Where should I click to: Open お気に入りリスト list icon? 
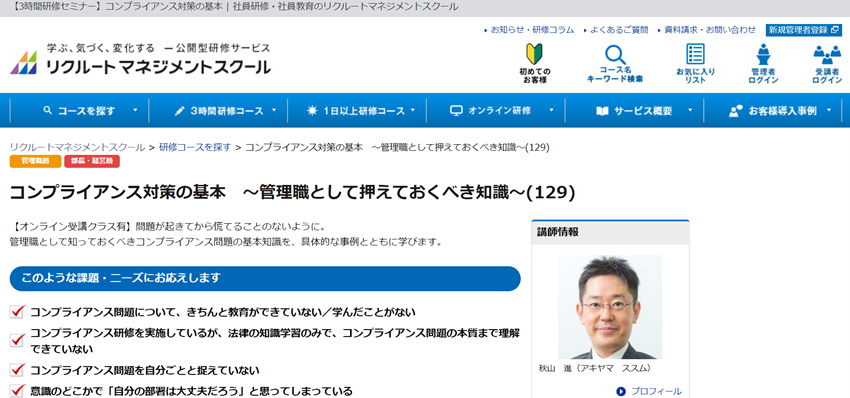click(696, 54)
